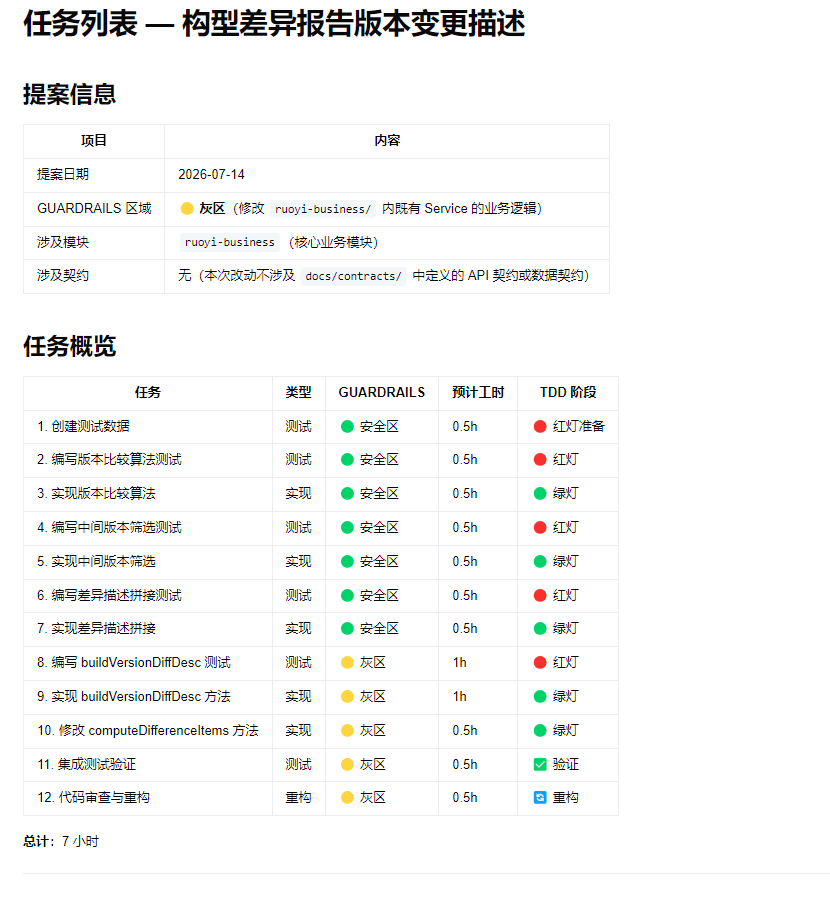Click green 安全区 dot in 编写差异描述拼接测试 row
830x905 pixels.
point(347,596)
